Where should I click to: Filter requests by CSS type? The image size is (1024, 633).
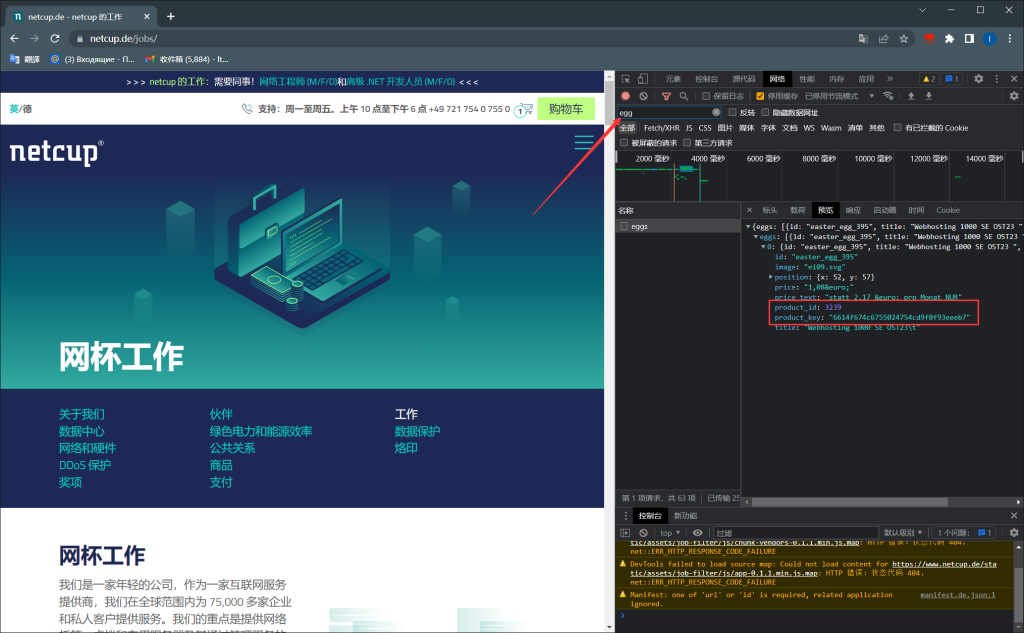(x=705, y=128)
